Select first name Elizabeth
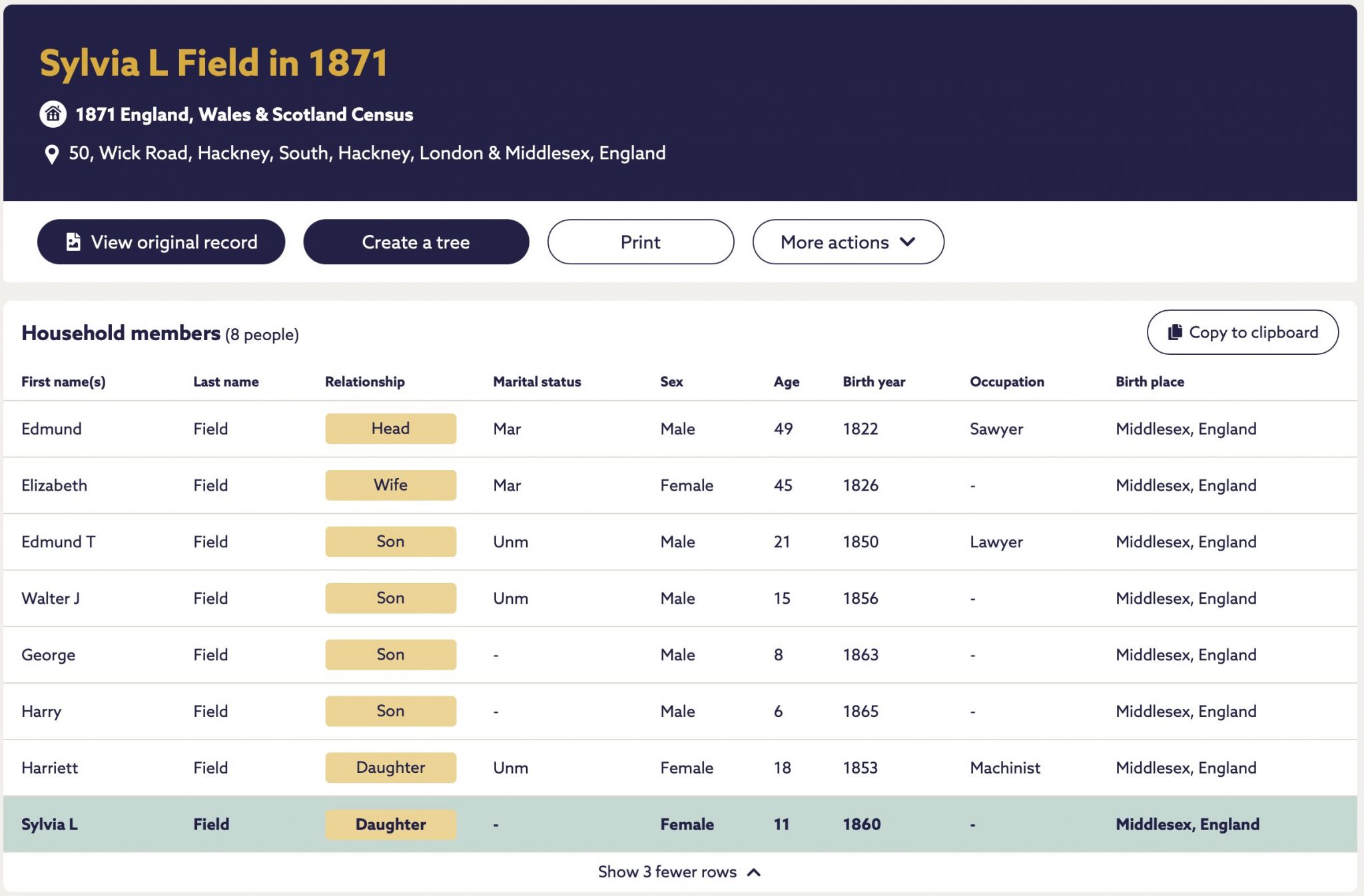 [x=54, y=485]
